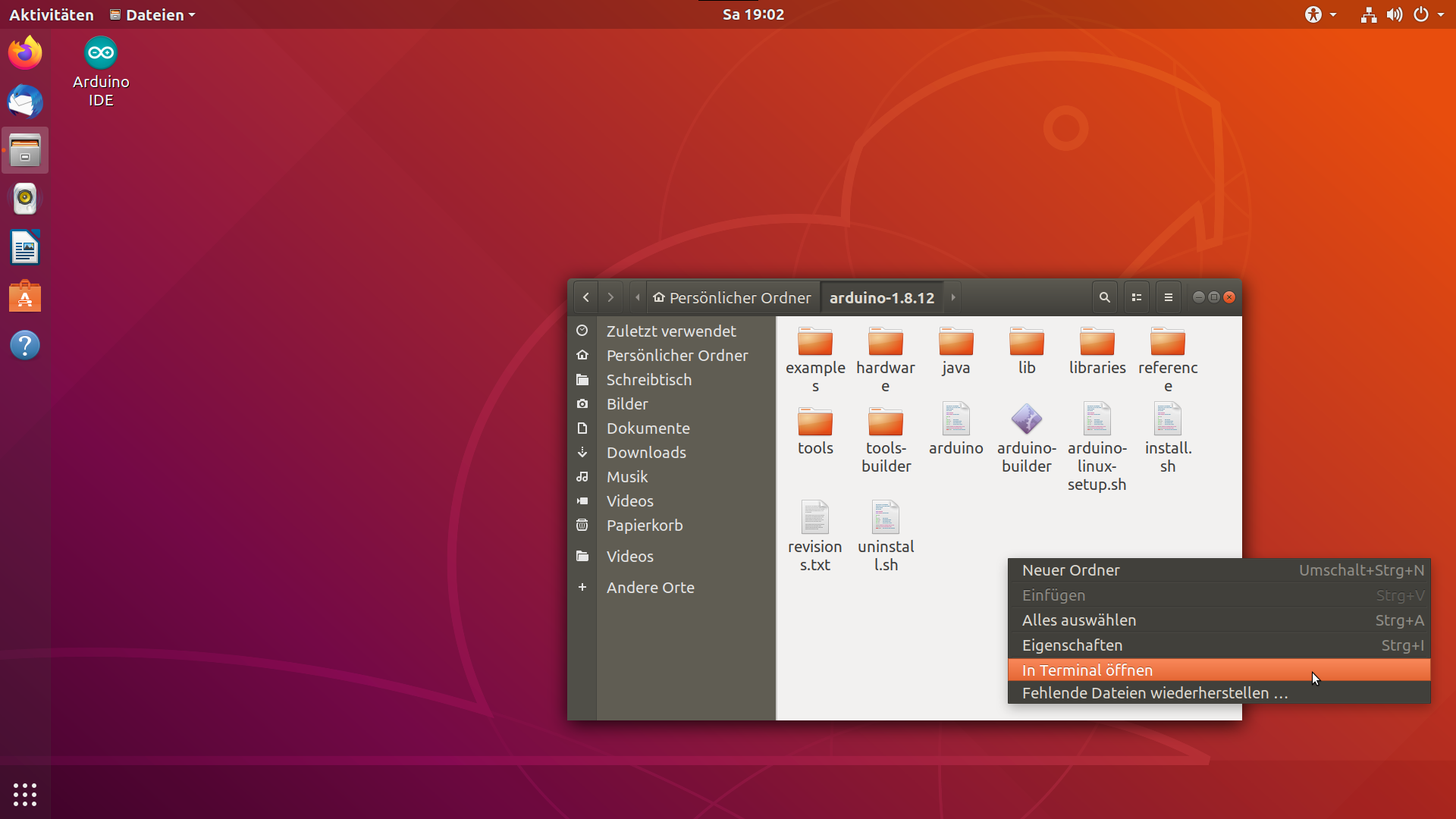The image size is (1456, 819).
Task: Click 'Fehlende Dateien wiederherstellen …'
Action: click(x=1219, y=692)
